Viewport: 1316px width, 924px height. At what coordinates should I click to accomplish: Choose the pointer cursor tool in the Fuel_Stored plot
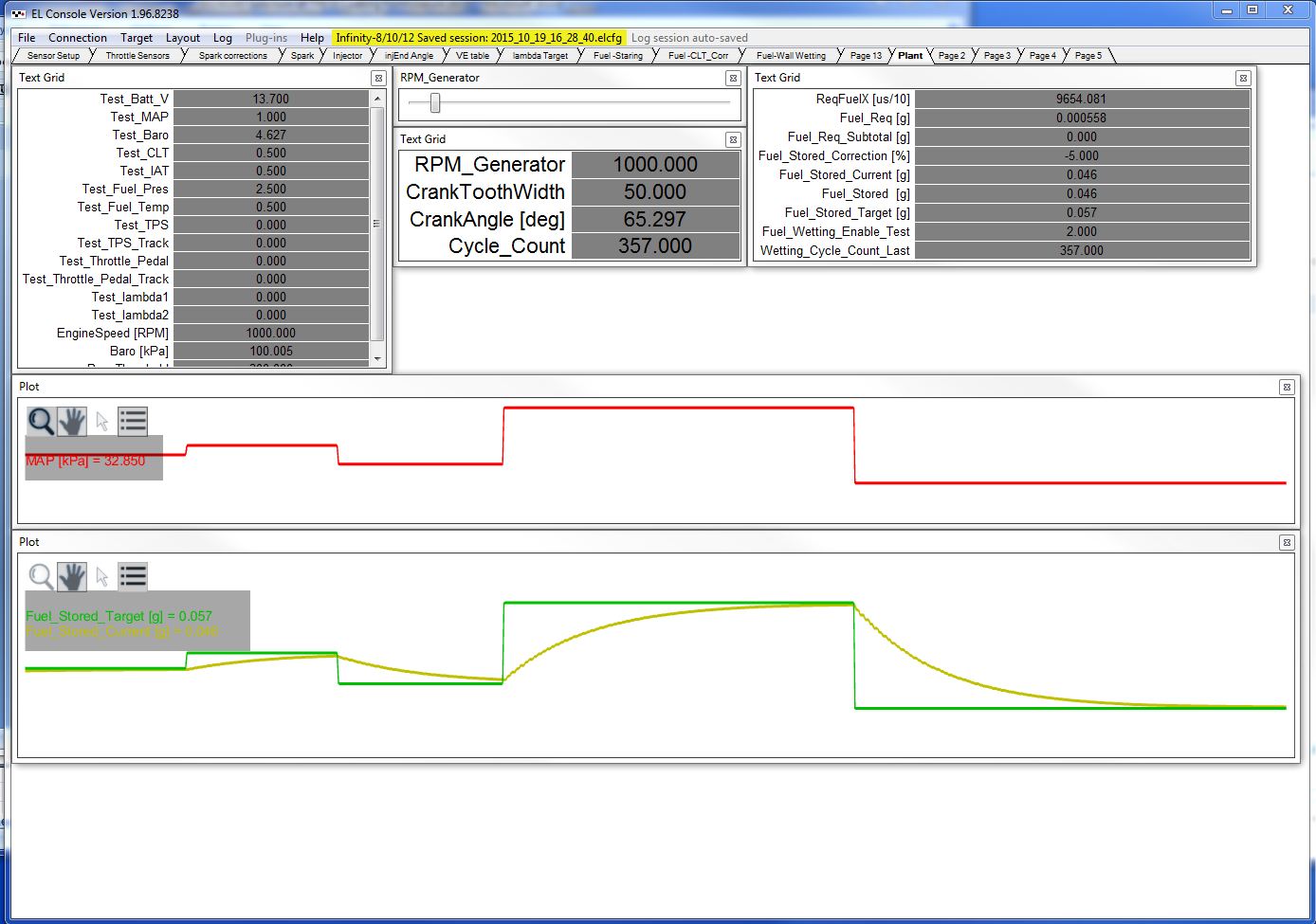tap(102, 576)
